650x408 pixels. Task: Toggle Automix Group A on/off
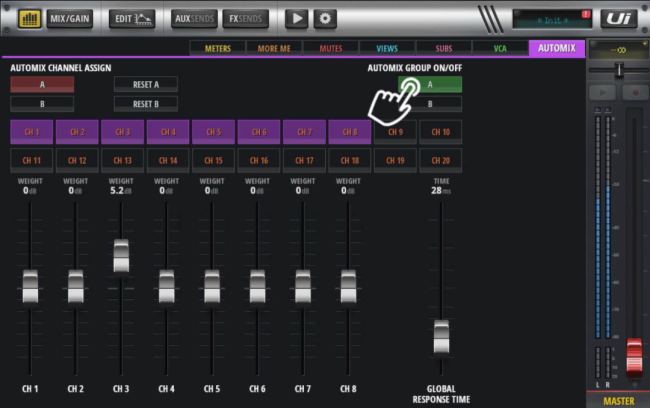click(430, 85)
